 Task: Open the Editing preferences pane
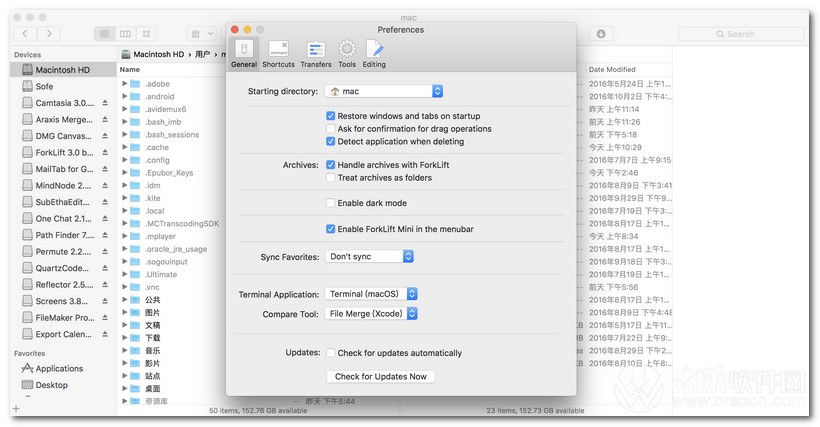click(x=374, y=53)
